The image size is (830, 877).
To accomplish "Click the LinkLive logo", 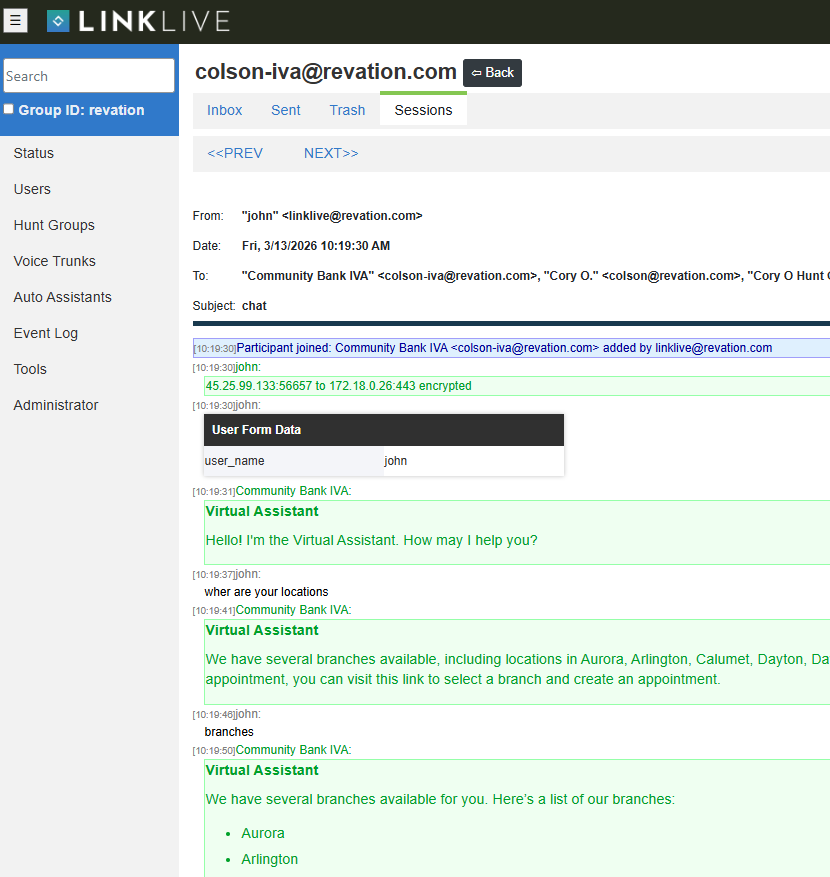I will click(x=138, y=21).
